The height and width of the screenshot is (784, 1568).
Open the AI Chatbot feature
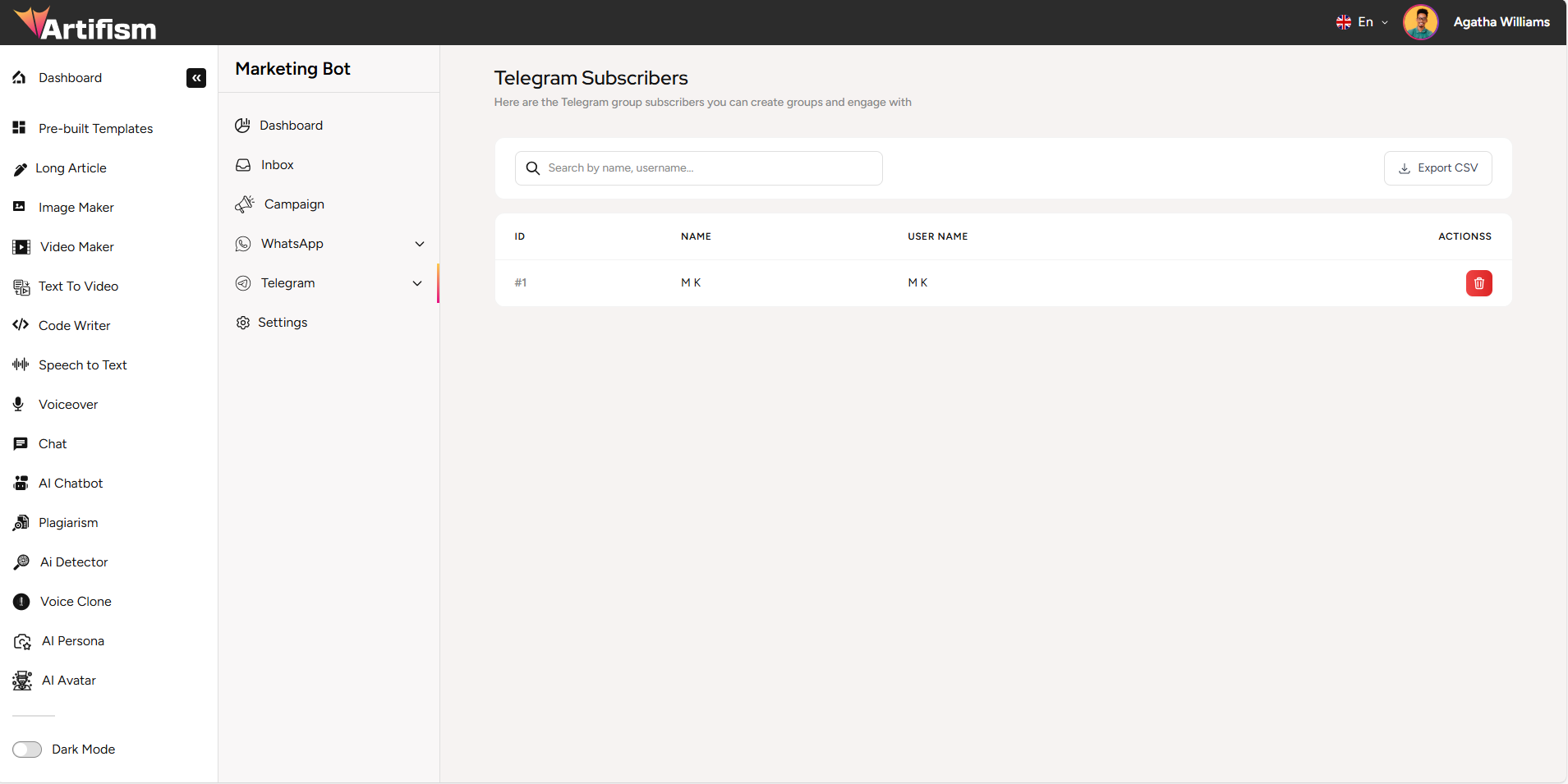click(x=70, y=483)
